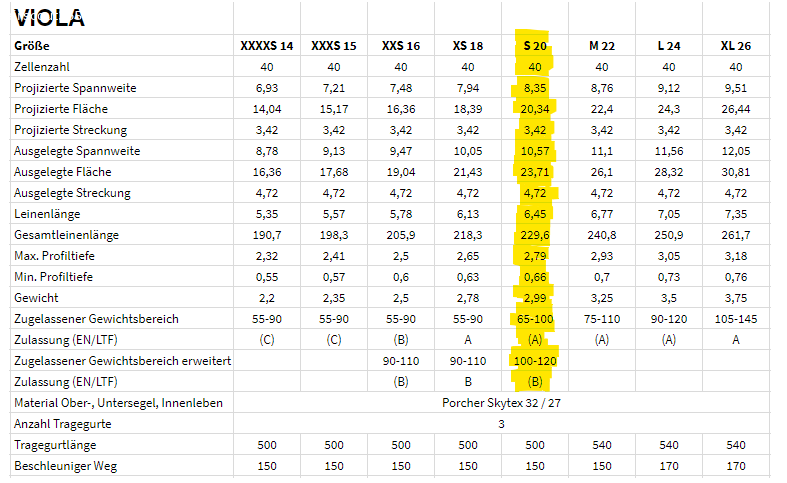Click the VIOLA title heading

(49, 18)
